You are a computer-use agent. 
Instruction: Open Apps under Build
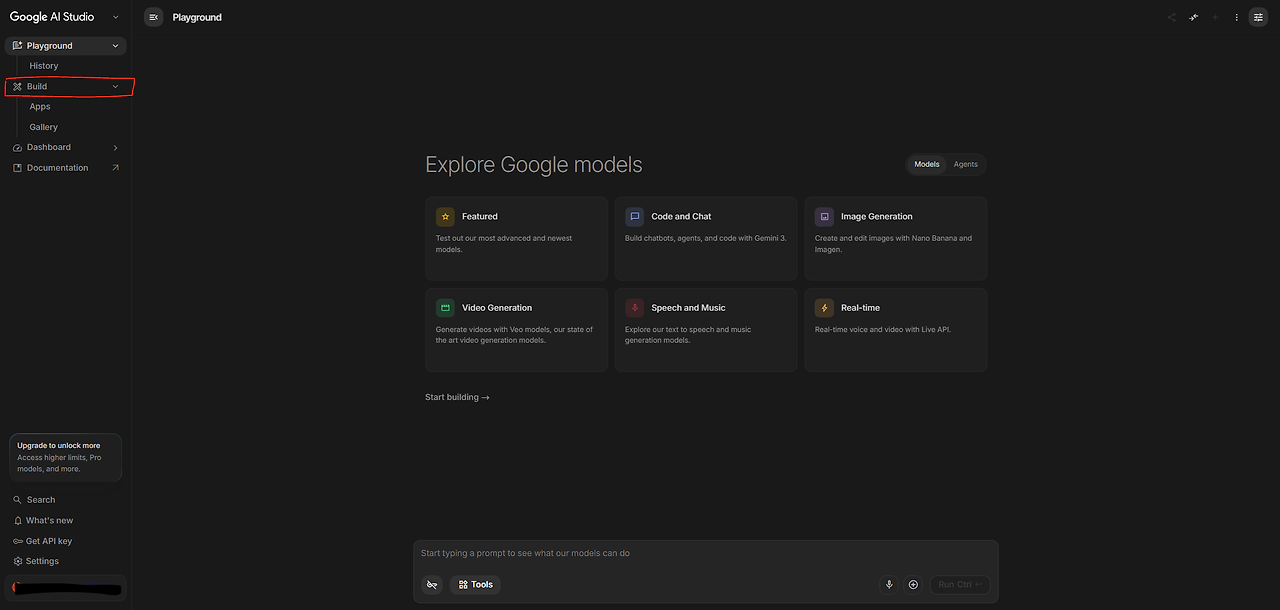[40, 107]
